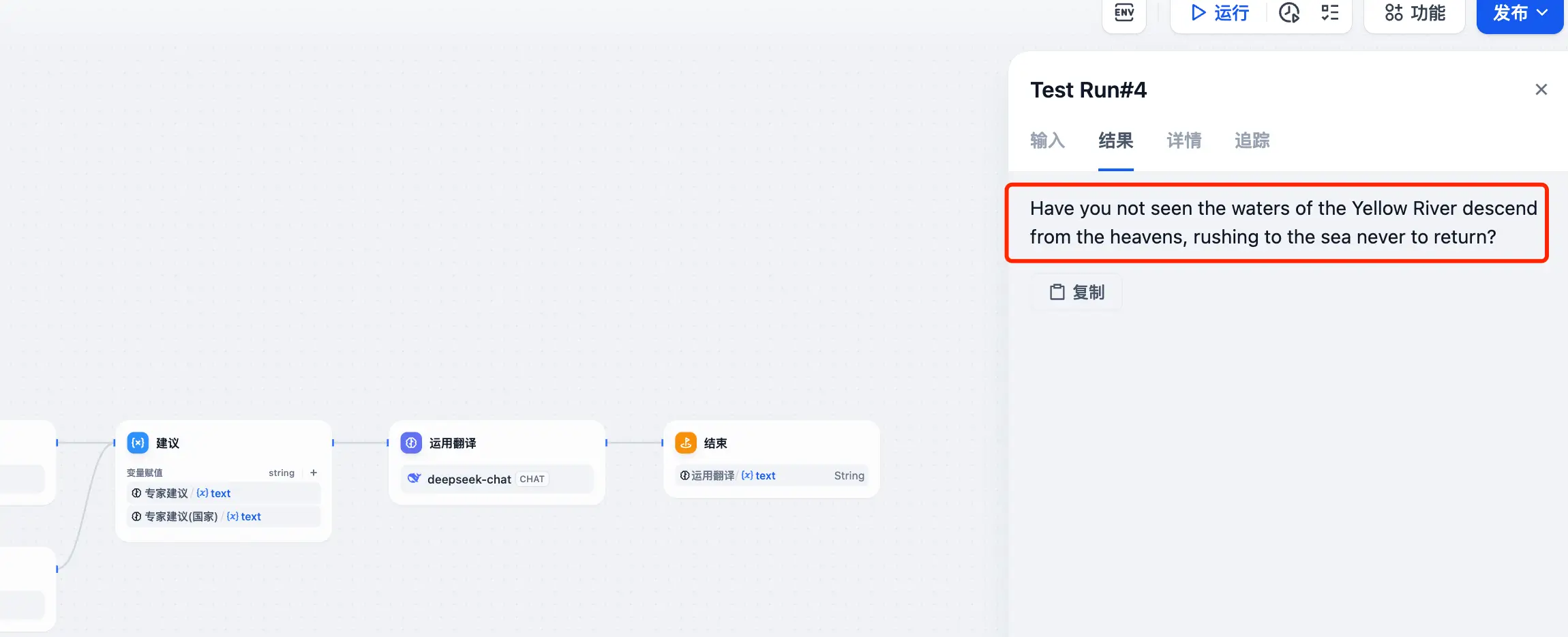
Task: Click the 复制 copy button
Action: (x=1076, y=293)
